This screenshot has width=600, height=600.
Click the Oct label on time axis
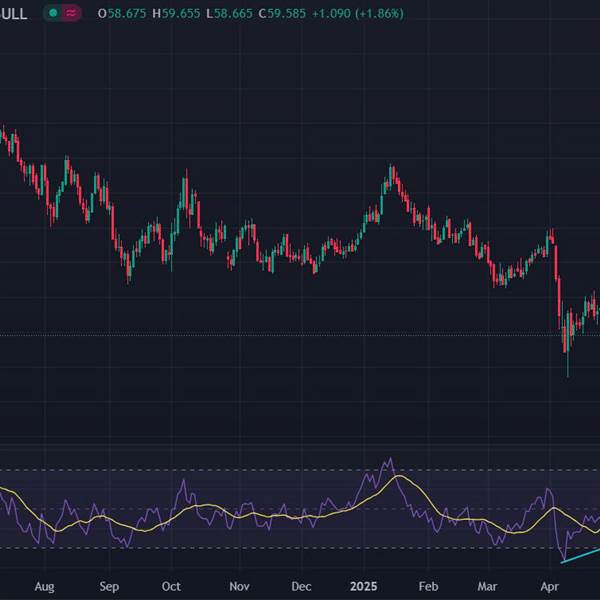(x=171, y=586)
